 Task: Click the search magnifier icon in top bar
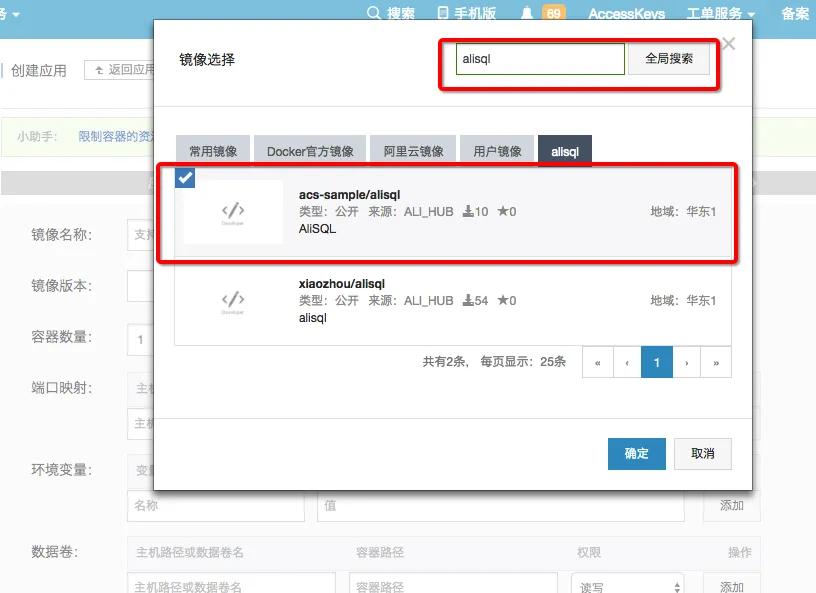pyautogui.click(x=373, y=12)
